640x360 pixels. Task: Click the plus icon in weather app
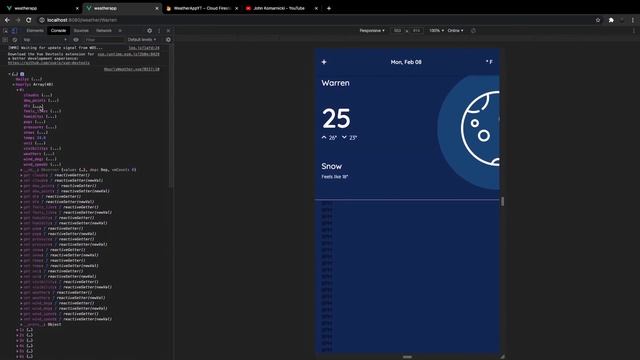(x=324, y=62)
